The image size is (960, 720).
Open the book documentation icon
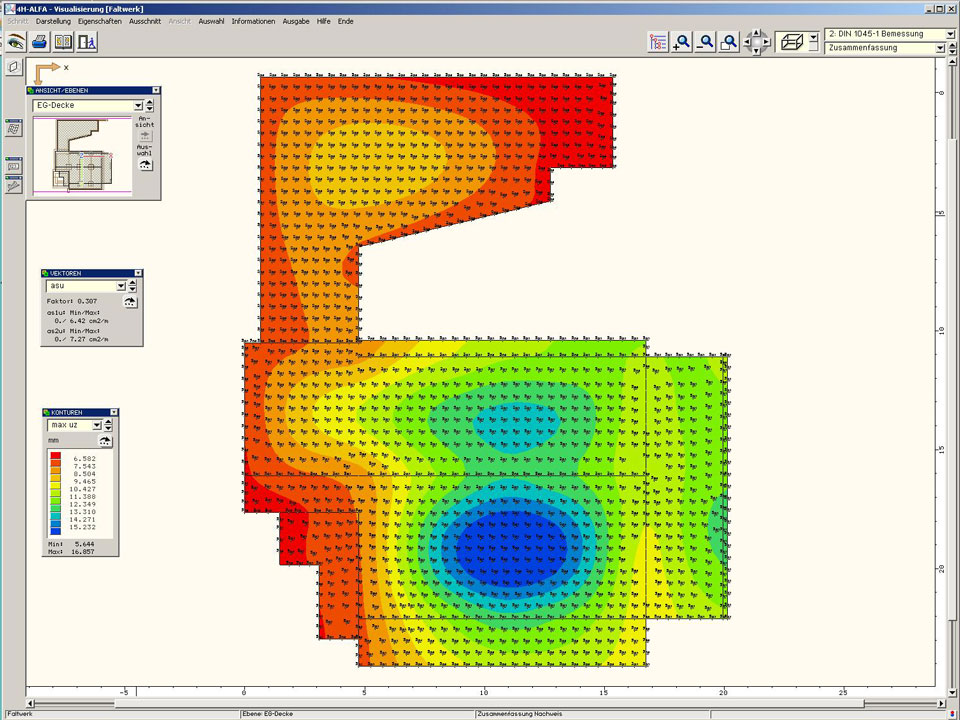coord(64,42)
